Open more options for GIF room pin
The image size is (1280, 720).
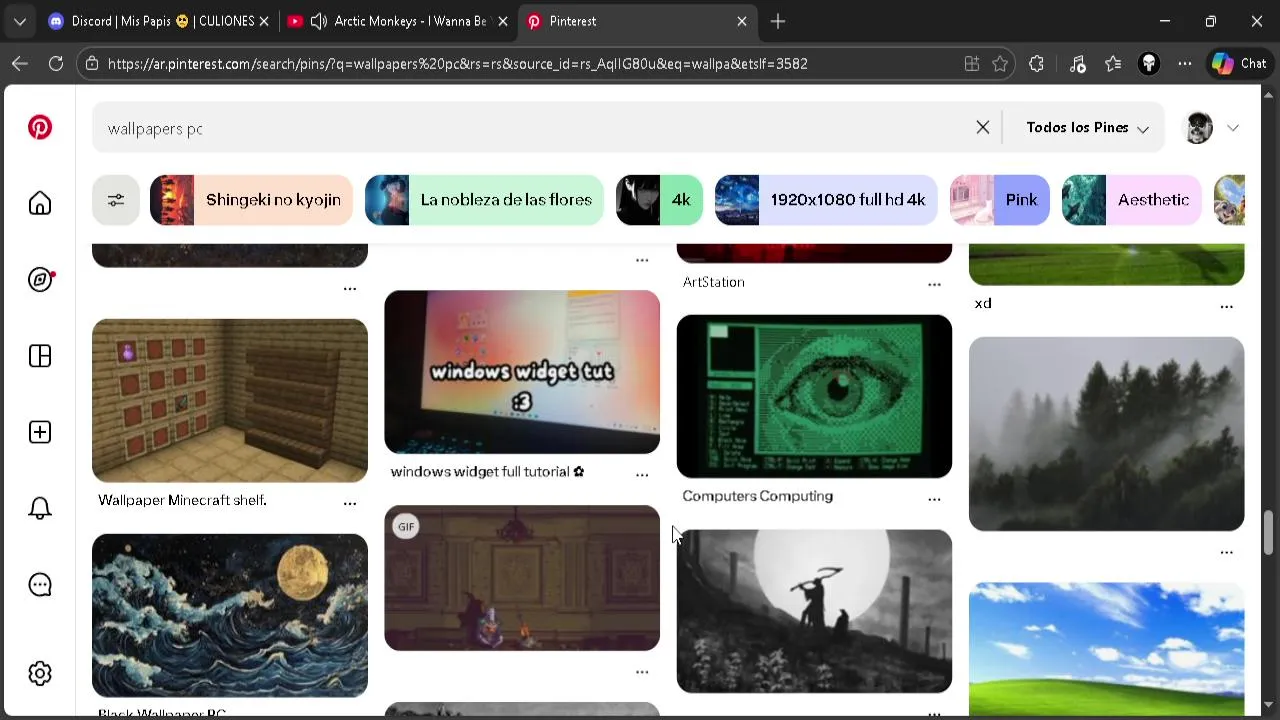[642, 672]
